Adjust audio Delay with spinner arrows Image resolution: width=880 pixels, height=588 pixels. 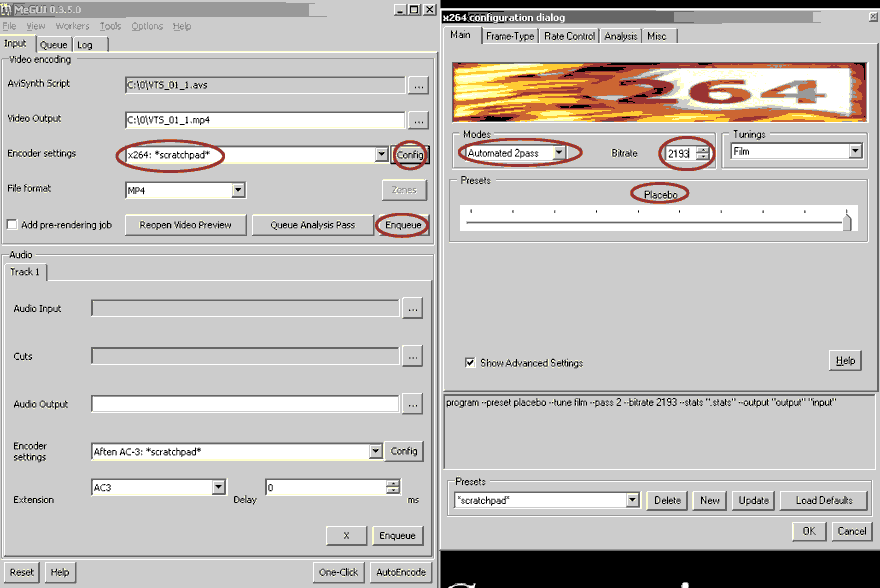[x=393, y=487]
